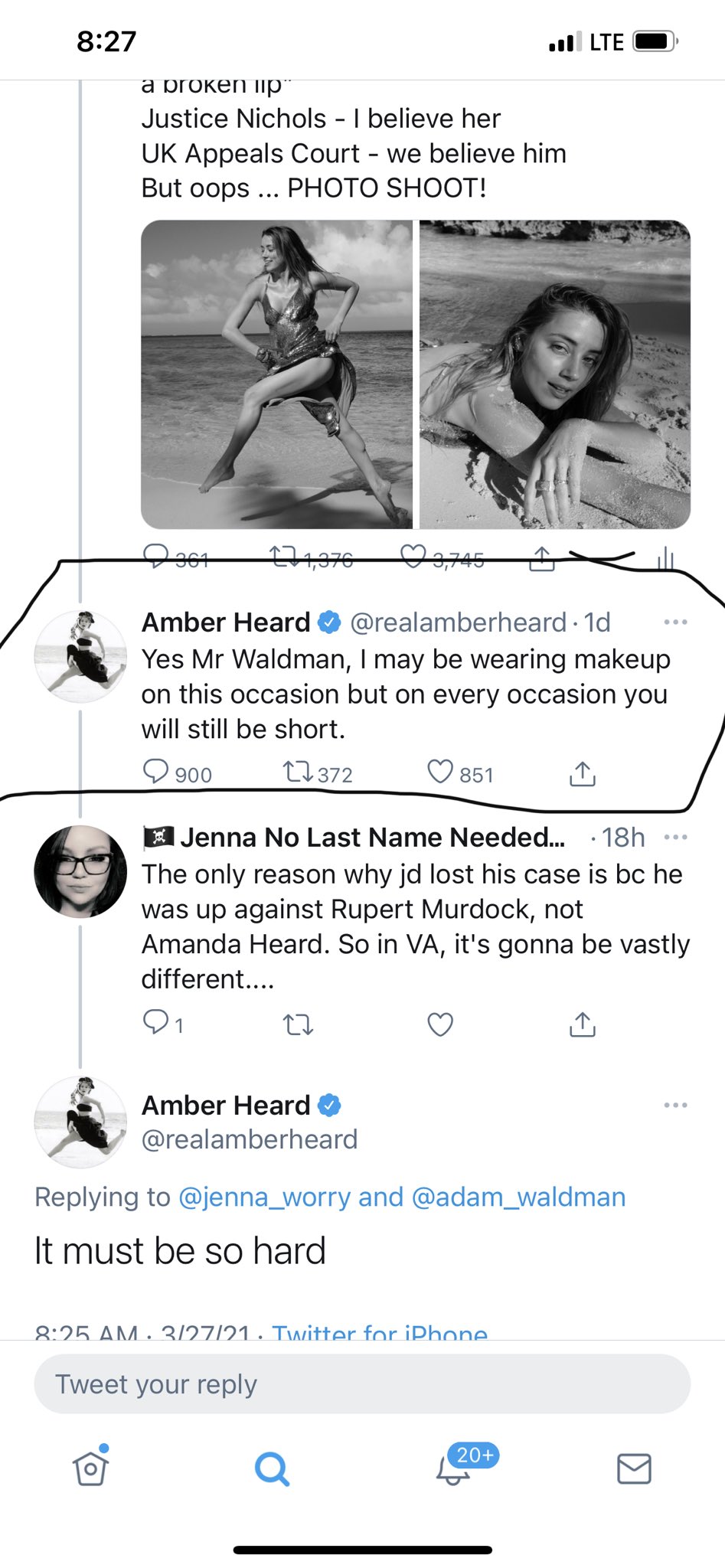Open the Search tab
The height and width of the screenshot is (1568, 725).
pyautogui.click(x=272, y=1468)
